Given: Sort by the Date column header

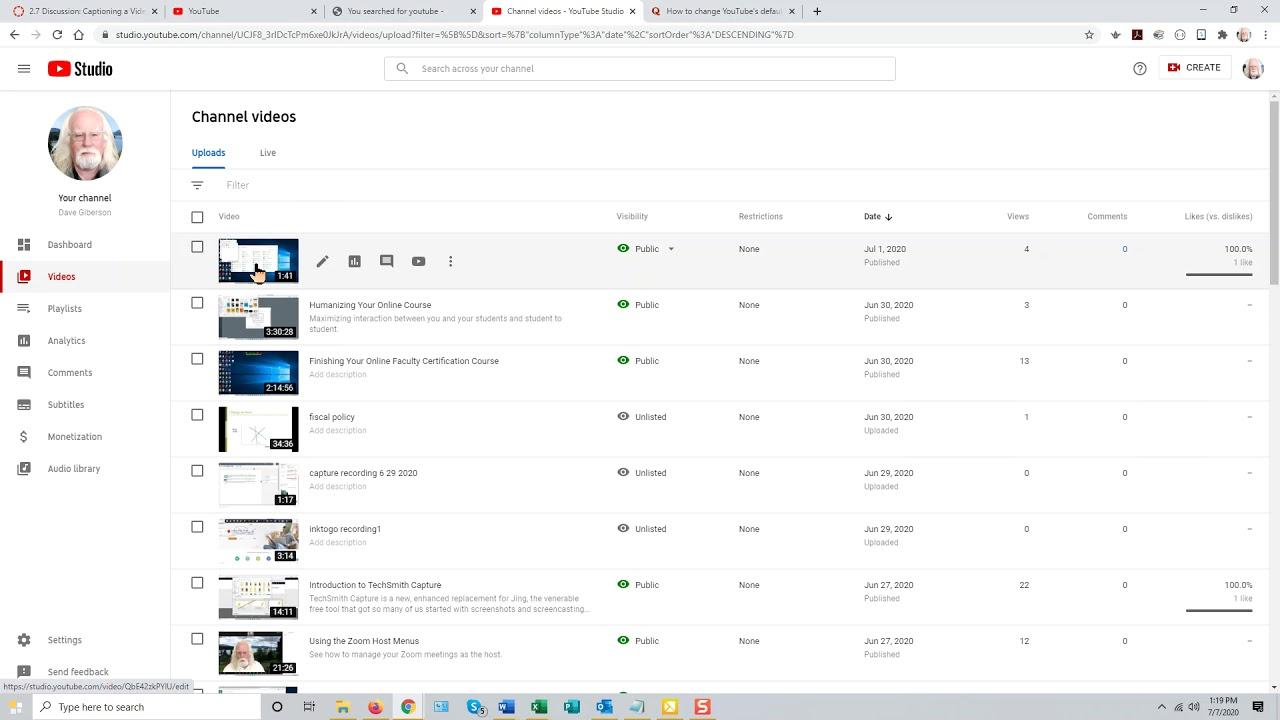Looking at the screenshot, I should coord(878,216).
